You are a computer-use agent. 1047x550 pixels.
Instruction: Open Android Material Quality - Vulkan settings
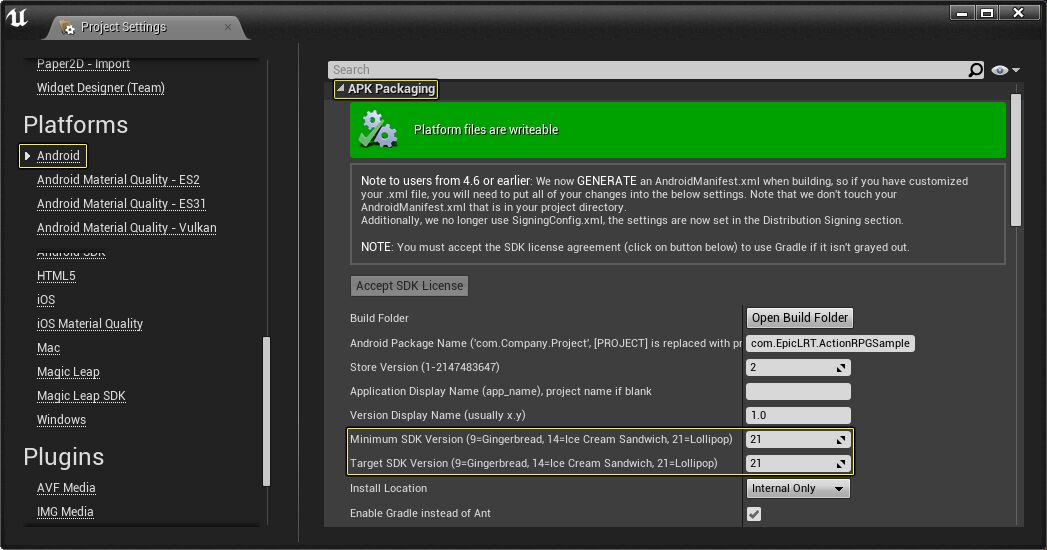tap(126, 228)
